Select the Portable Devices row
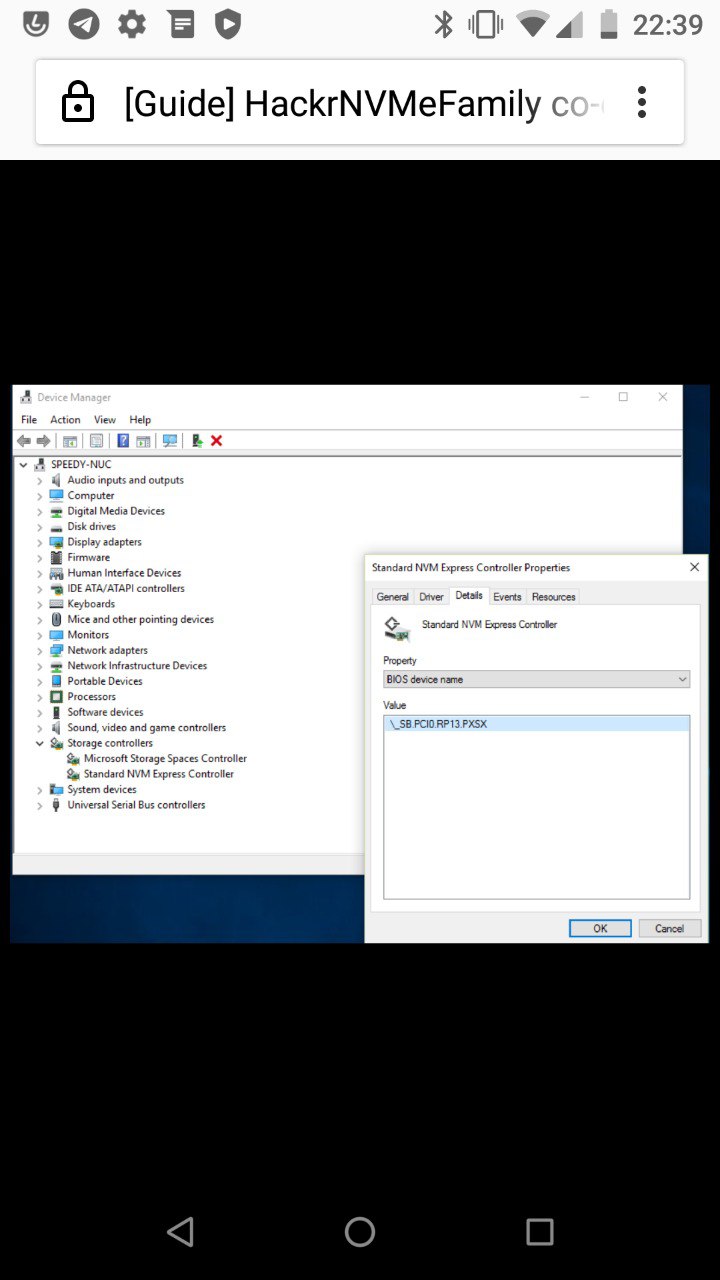Viewport: 720px width, 1280px height. click(105, 681)
